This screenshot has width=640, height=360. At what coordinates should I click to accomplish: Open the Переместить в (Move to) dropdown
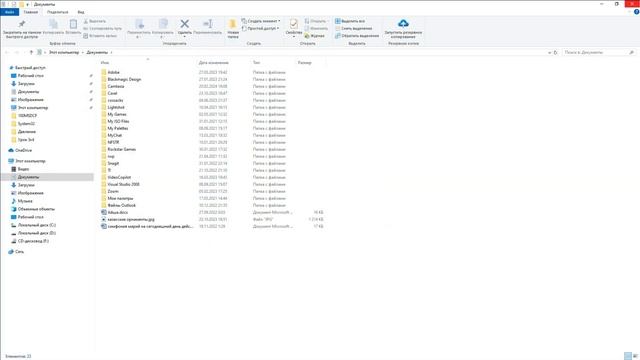pyautogui.click(x=140, y=29)
